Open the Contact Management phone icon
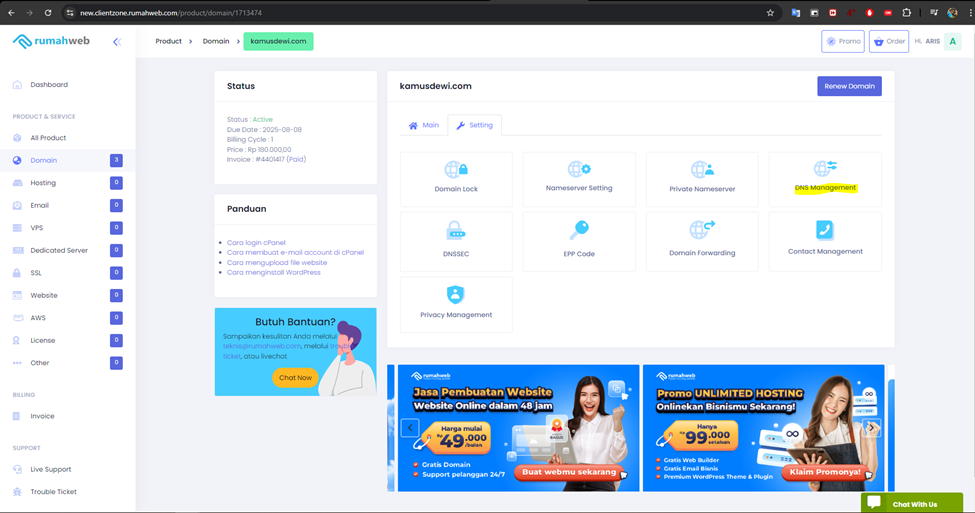The height and width of the screenshot is (513, 975). pyautogui.click(x=825, y=229)
